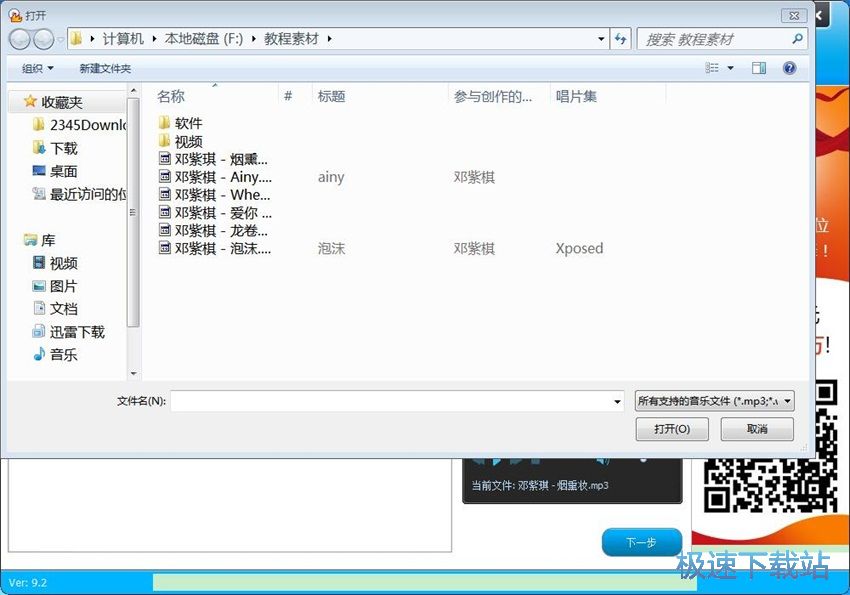Click ainy title cell
The height and width of the screenshot is (595, 850).
331,177
